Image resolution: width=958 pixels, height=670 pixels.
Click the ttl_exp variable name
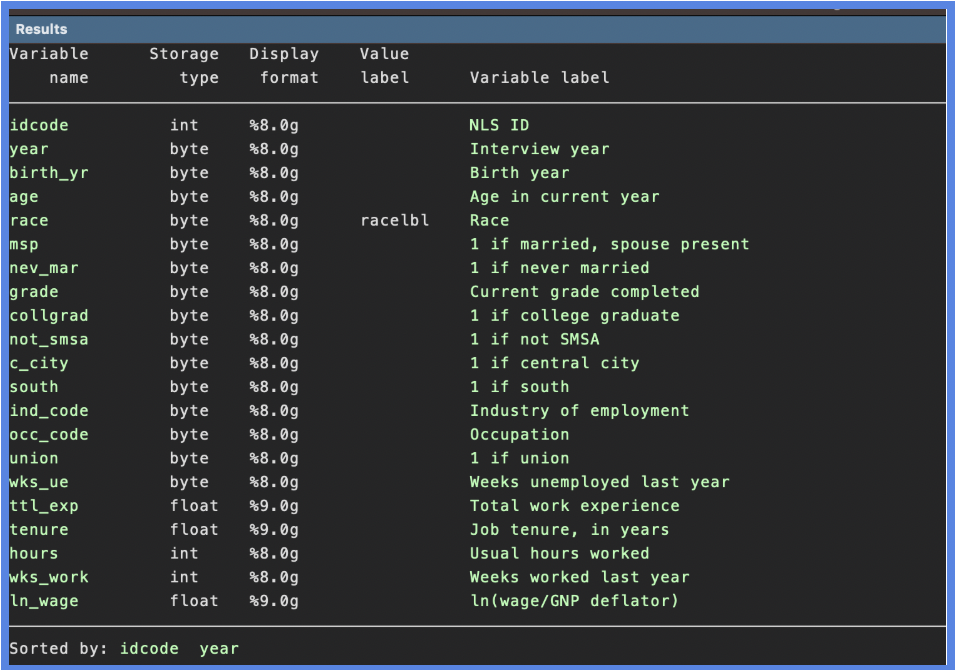pyautogui.click(x=44, y=506)
